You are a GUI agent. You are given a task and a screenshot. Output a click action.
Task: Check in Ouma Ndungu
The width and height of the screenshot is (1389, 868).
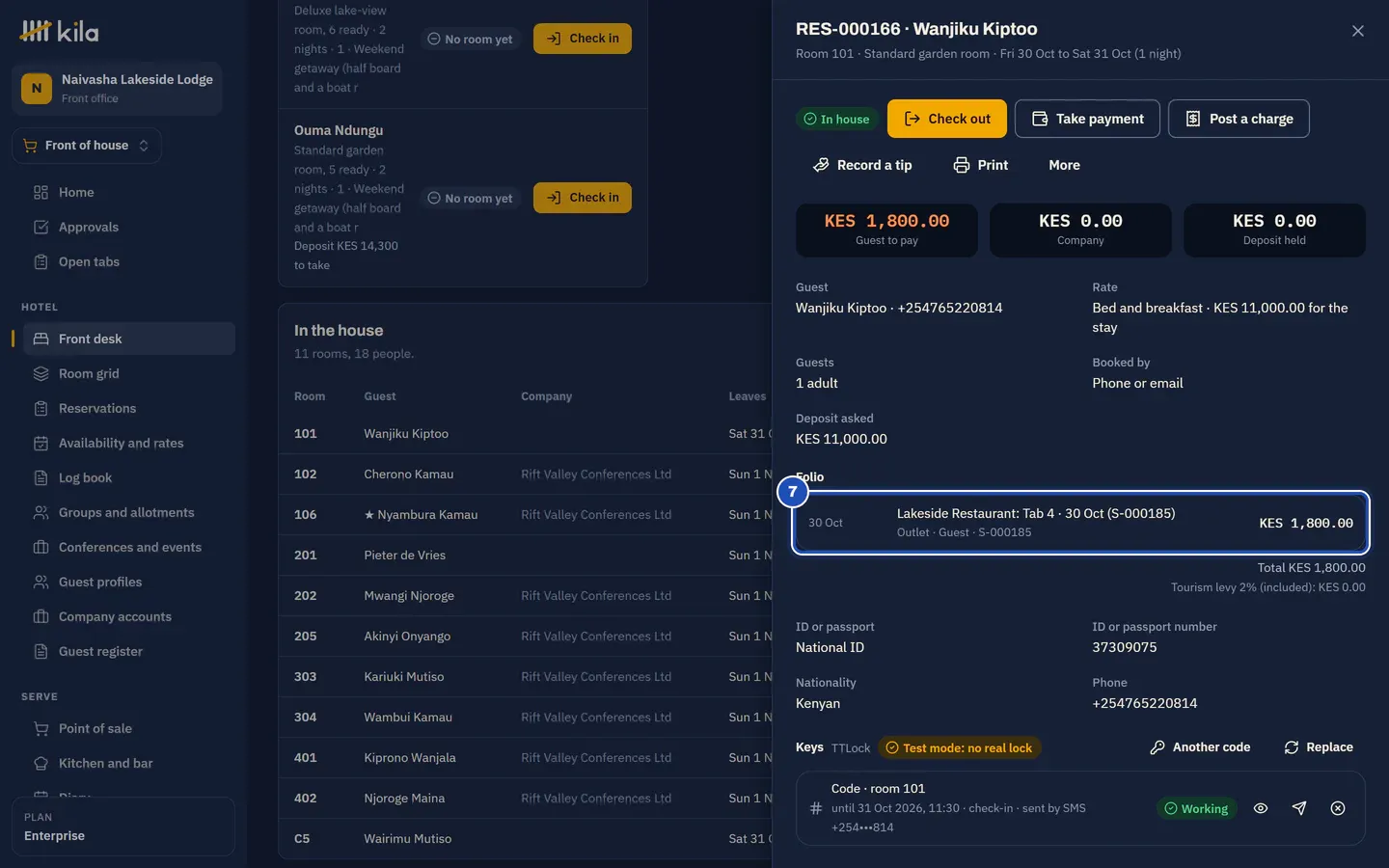pyautogui.click(x=583, y=198)
